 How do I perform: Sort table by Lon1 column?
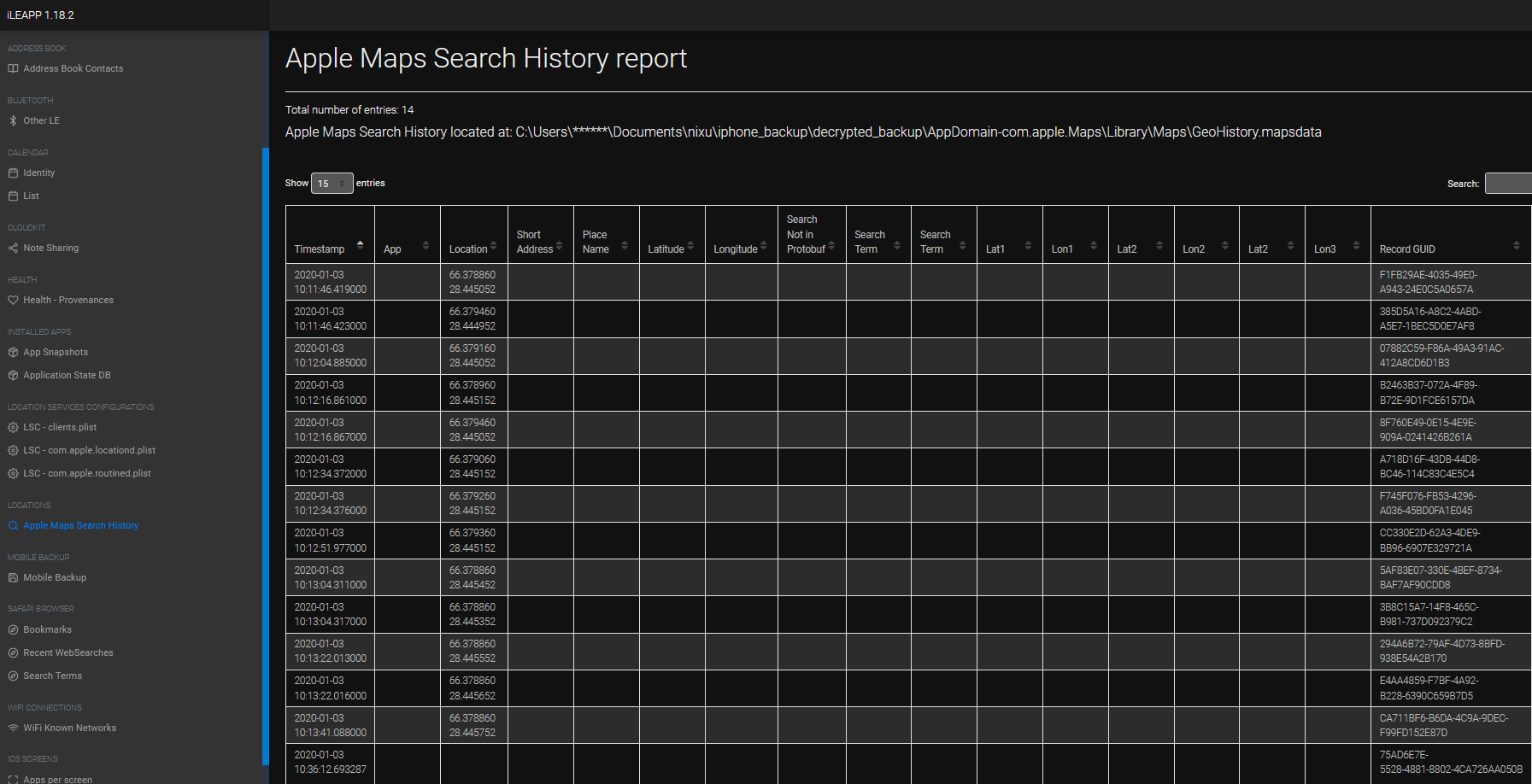point(1075,235)
